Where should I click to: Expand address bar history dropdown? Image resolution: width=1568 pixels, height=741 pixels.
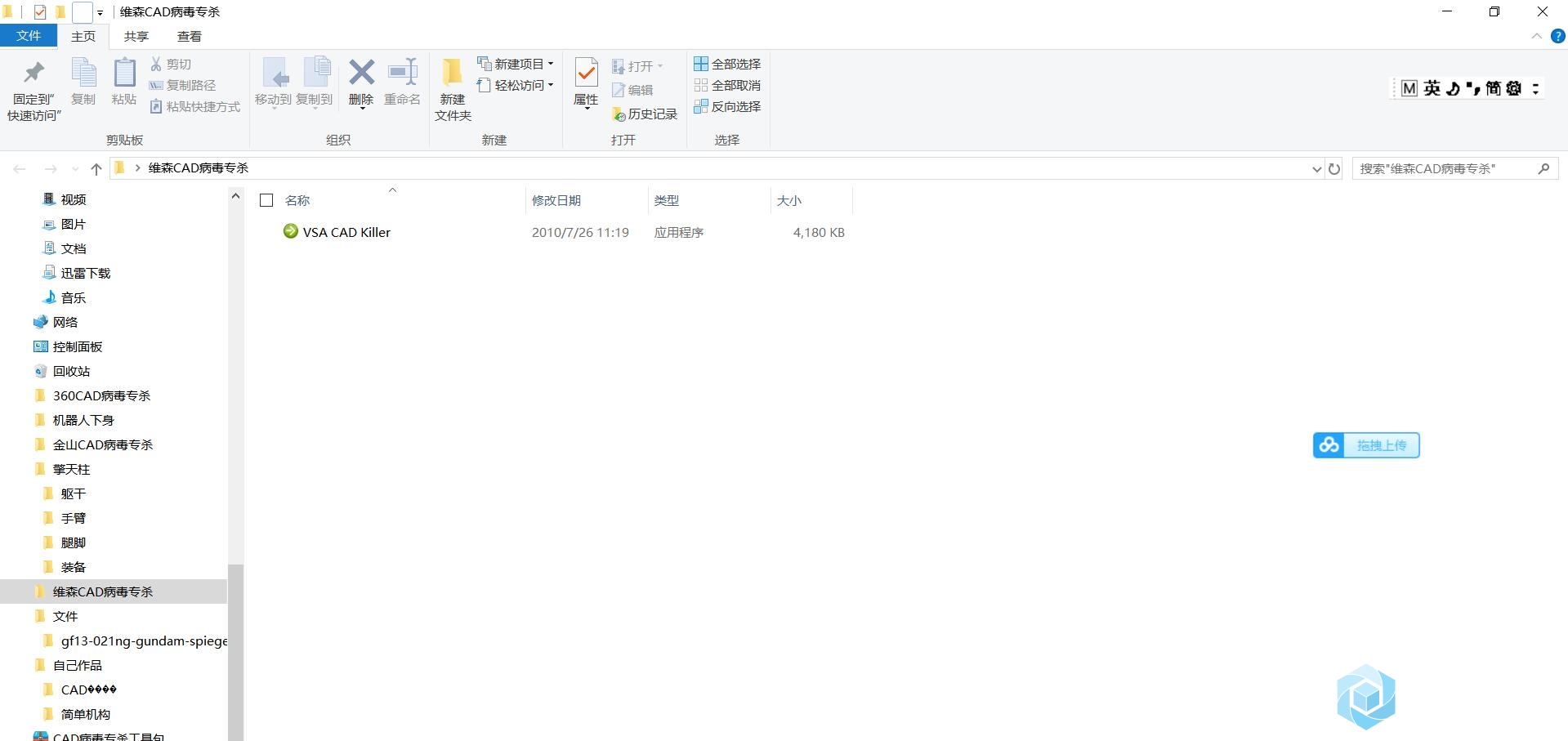(1316, 169)
